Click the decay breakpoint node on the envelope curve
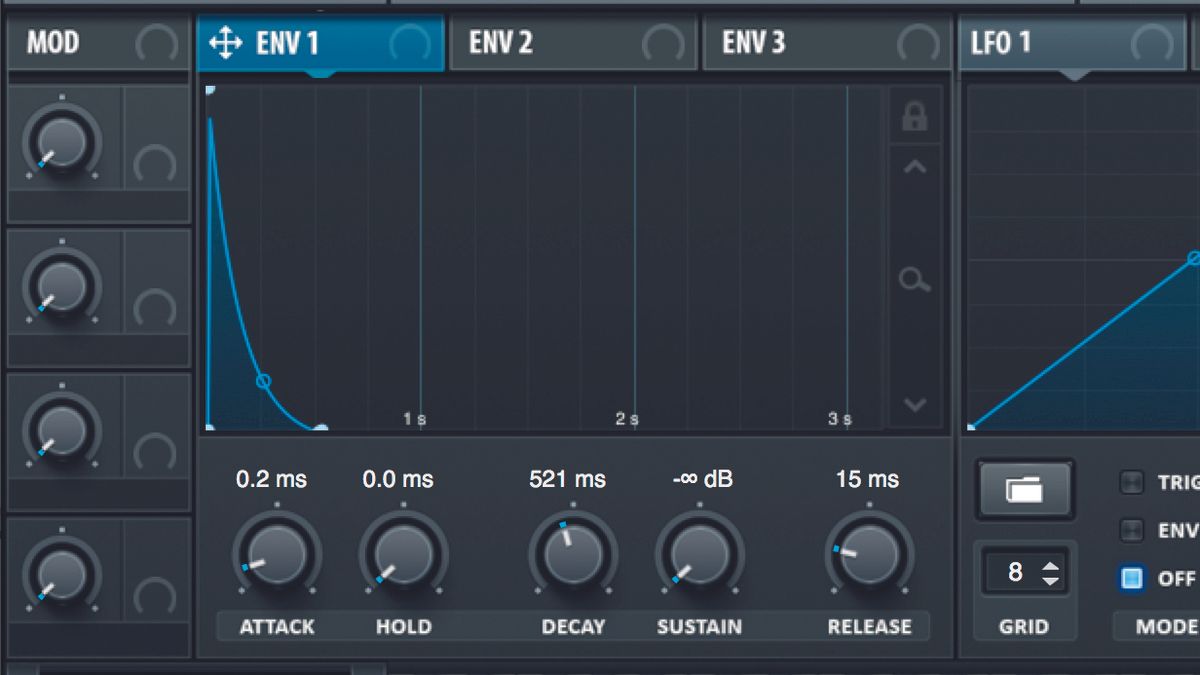Image resolution: width=1200 pixels, height=675 pixels. [x=262, y=384]
